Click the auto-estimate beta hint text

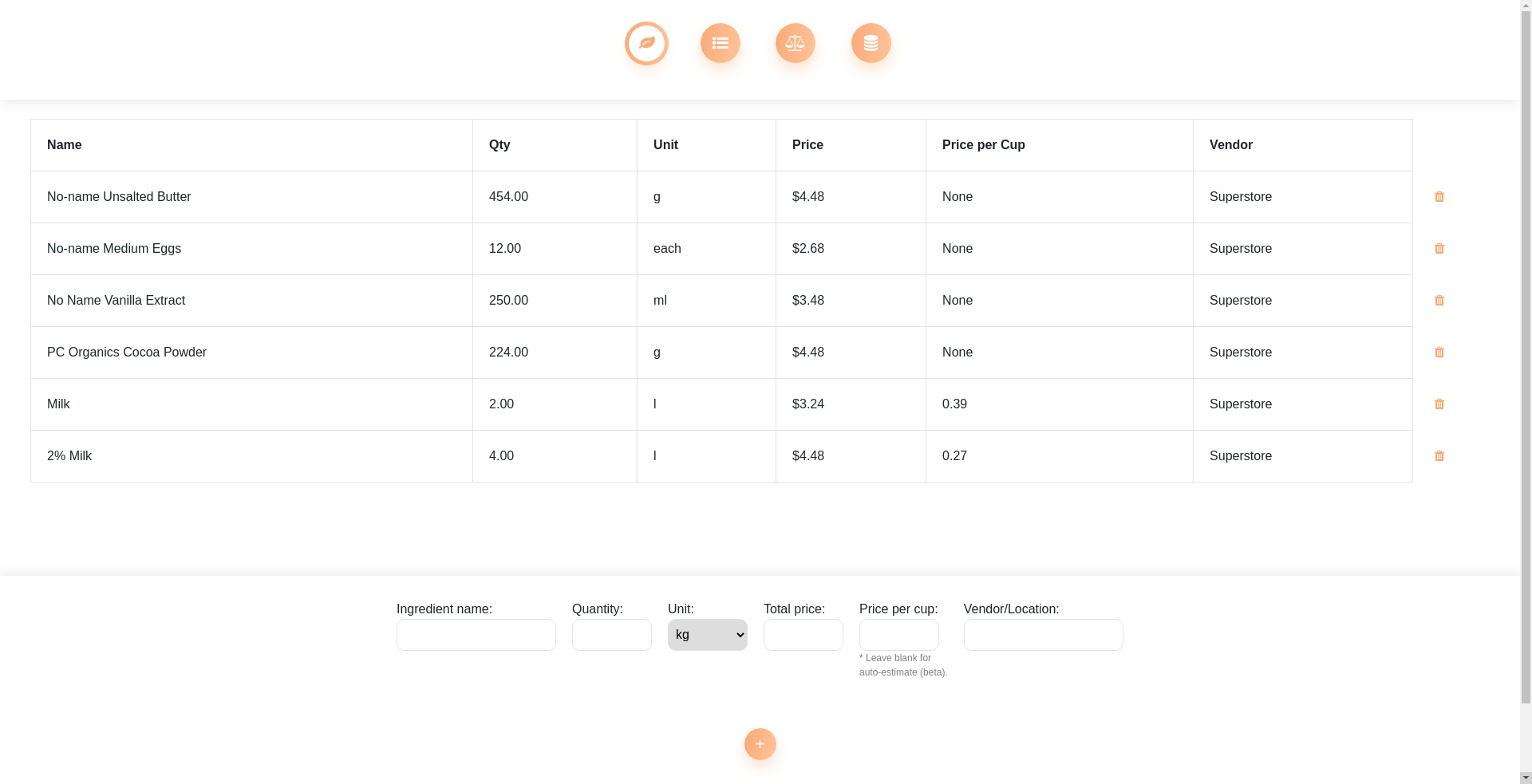pos(903,665)
